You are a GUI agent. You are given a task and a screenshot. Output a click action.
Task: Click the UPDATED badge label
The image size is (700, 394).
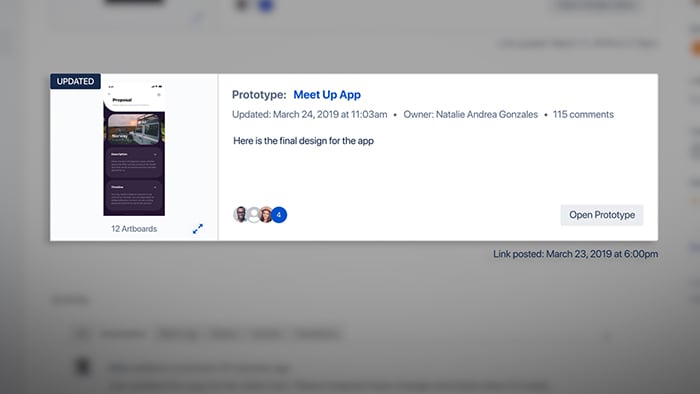(x=75, y=81)
